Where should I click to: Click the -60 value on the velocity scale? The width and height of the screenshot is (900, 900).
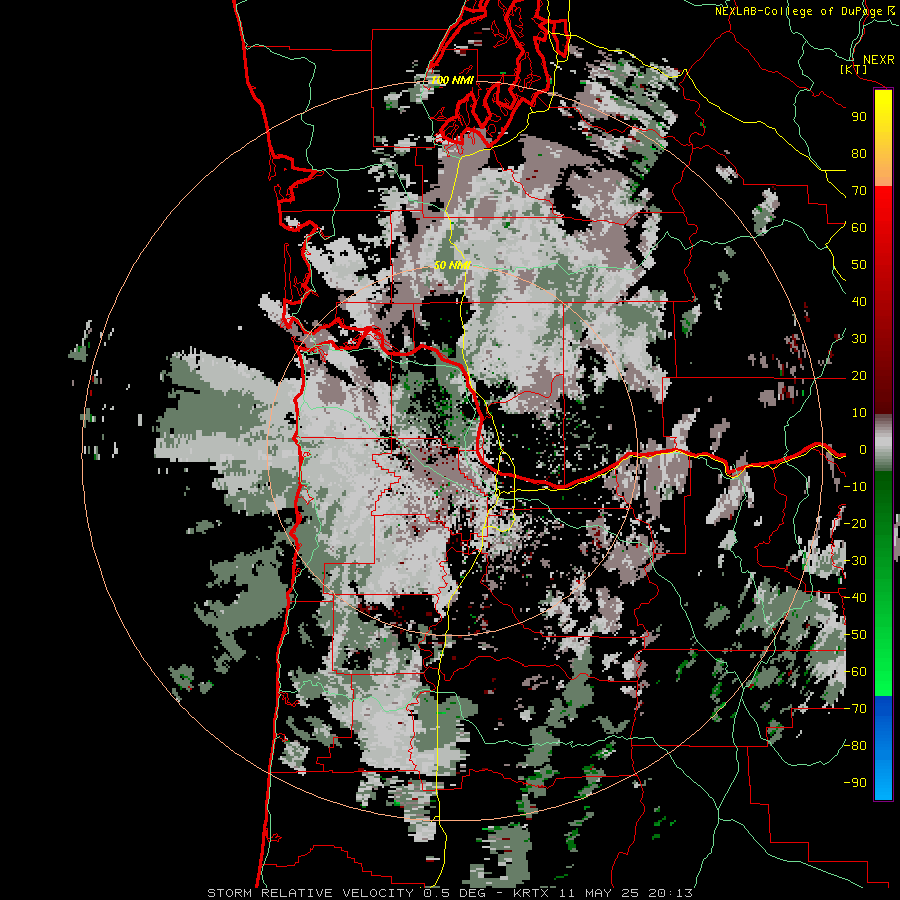tap(855, 672)
